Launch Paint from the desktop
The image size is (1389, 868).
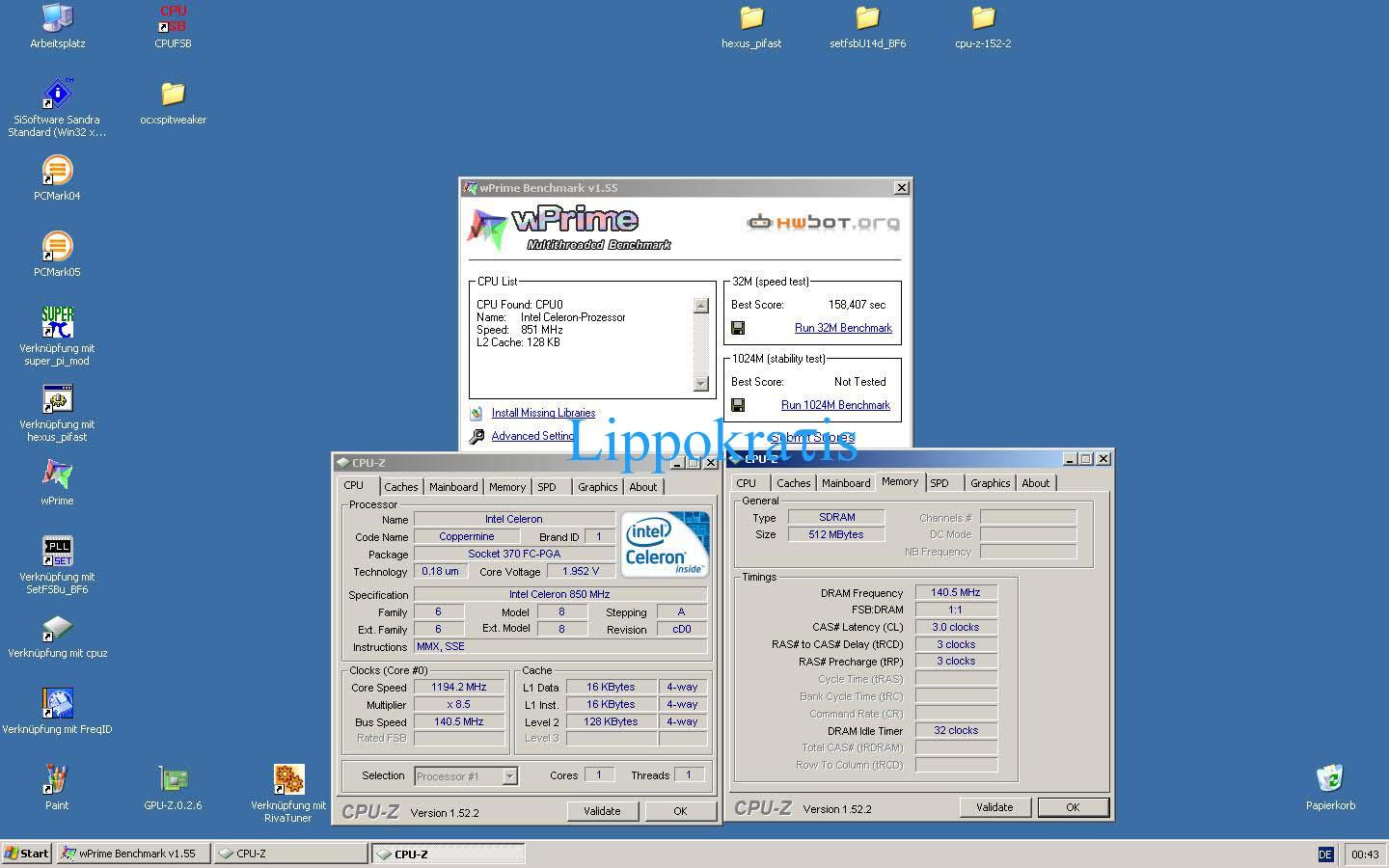pyautogui.click(x=58, y=780)
